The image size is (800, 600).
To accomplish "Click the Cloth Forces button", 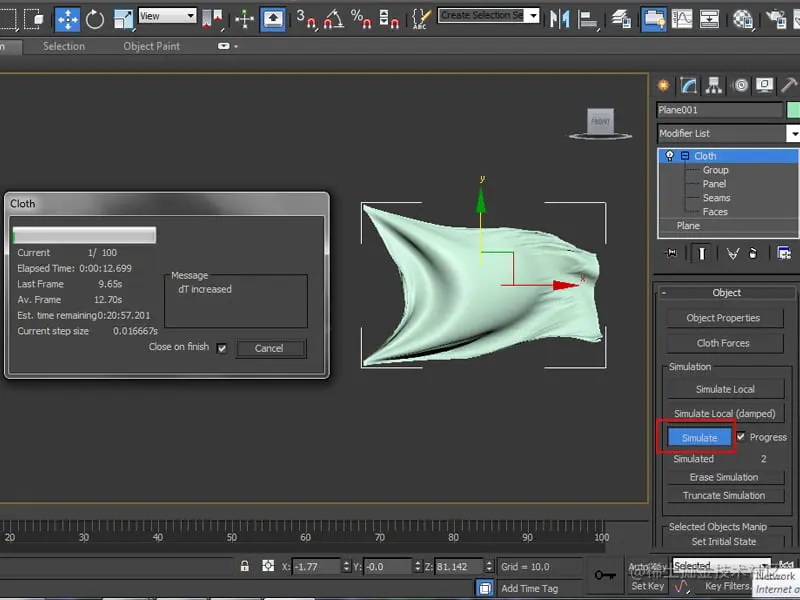I will click(723, 343).
